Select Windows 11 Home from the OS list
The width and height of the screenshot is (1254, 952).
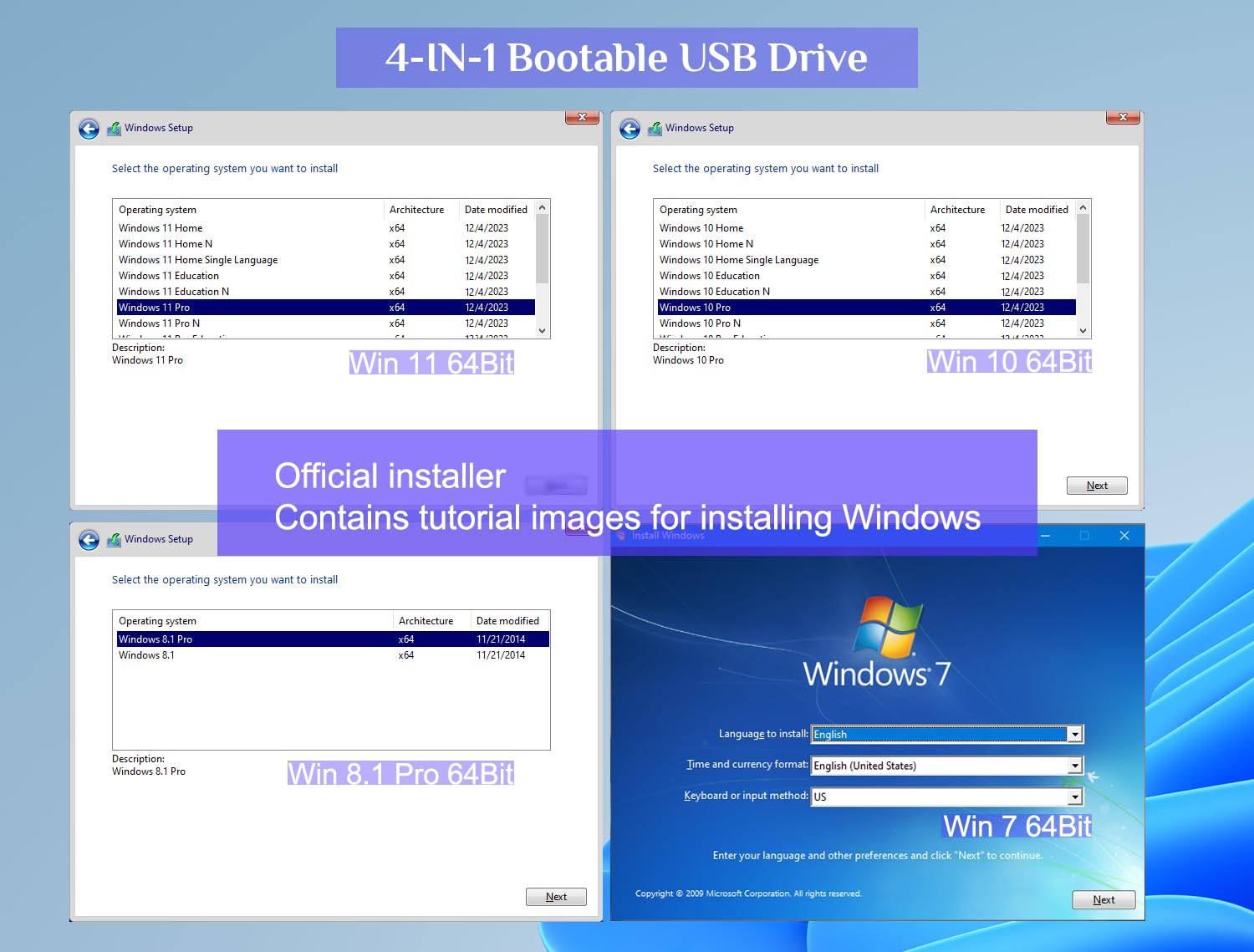161,227
